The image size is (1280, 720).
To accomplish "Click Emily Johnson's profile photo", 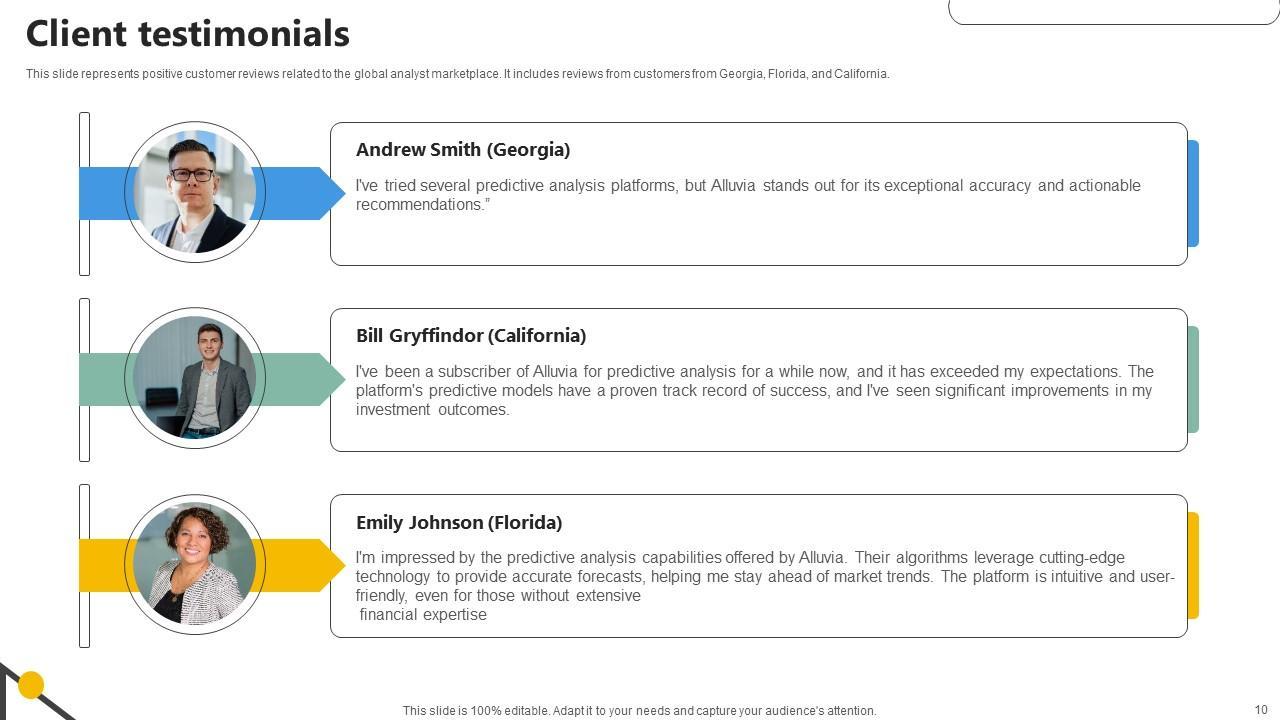I will tap(194, 565).
